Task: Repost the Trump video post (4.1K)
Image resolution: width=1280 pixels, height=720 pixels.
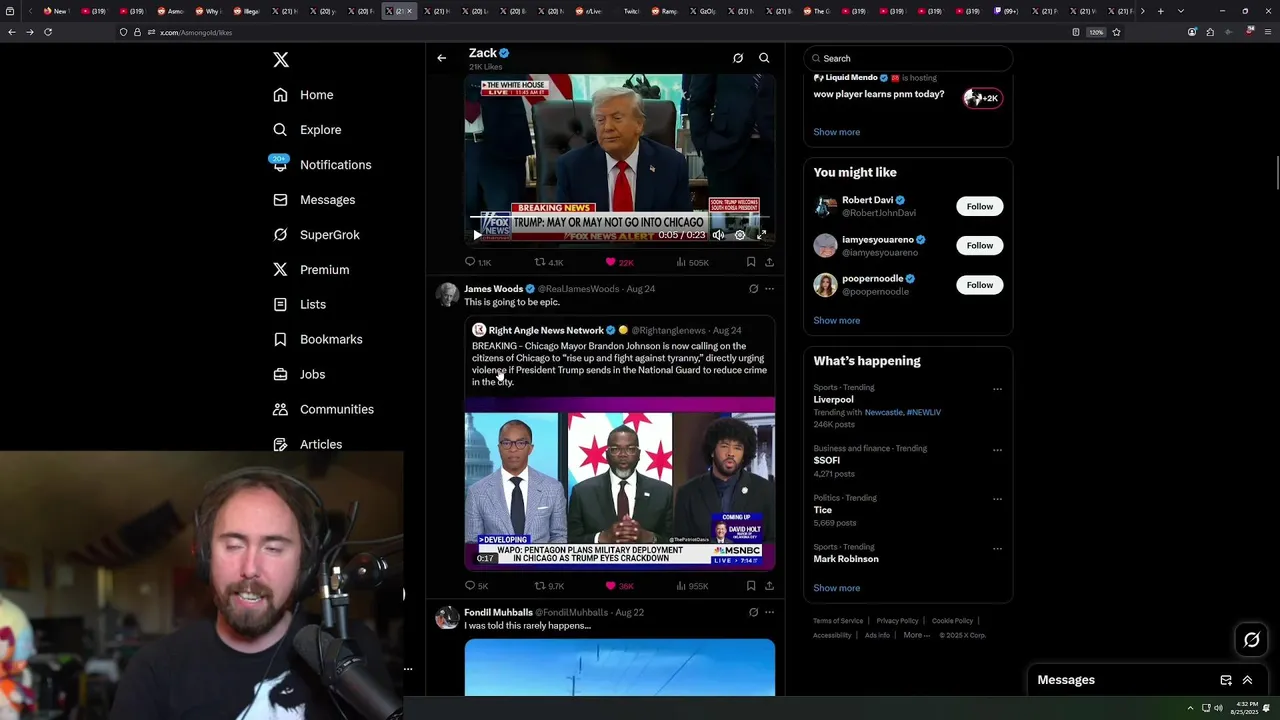Action: coord(549,262)
